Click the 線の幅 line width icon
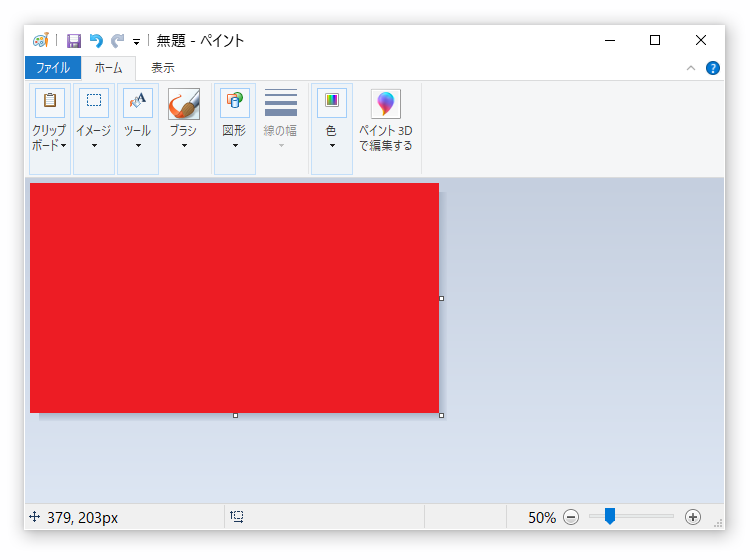Image resolution: width=750 pixels, height=560 pixels. [x=281, y=102]
